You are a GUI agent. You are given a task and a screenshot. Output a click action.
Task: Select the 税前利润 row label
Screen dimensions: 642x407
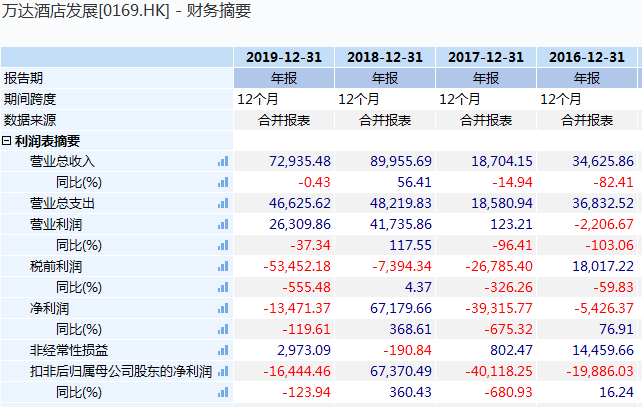56,267
